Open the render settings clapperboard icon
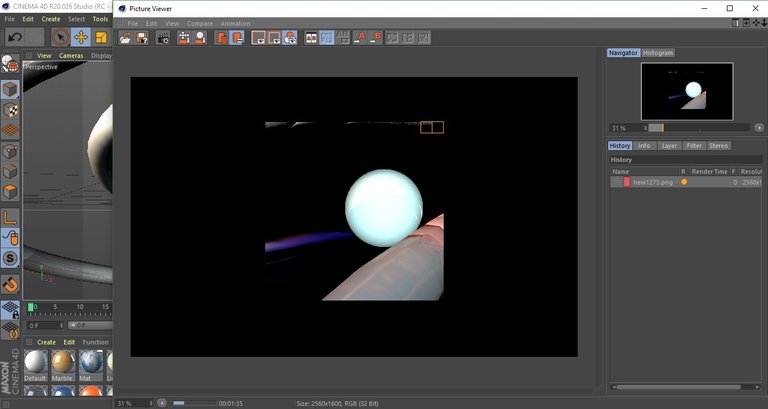 point(163,38)
